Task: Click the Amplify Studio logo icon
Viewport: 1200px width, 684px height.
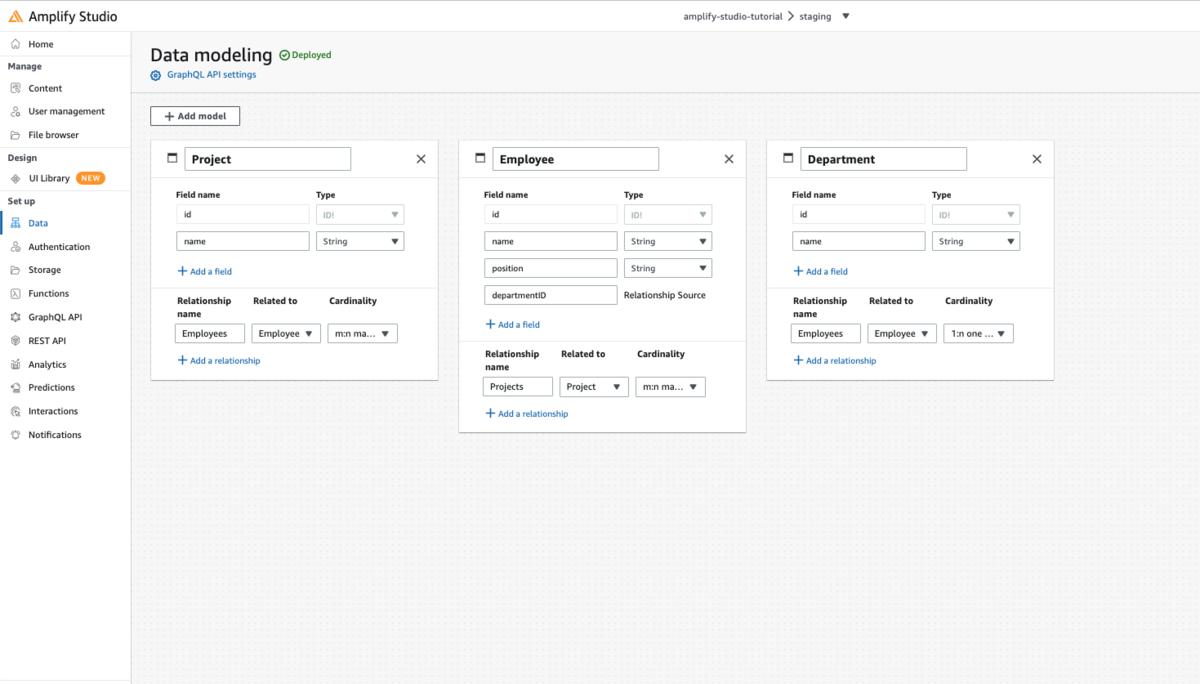Action: tap(16, 16)
